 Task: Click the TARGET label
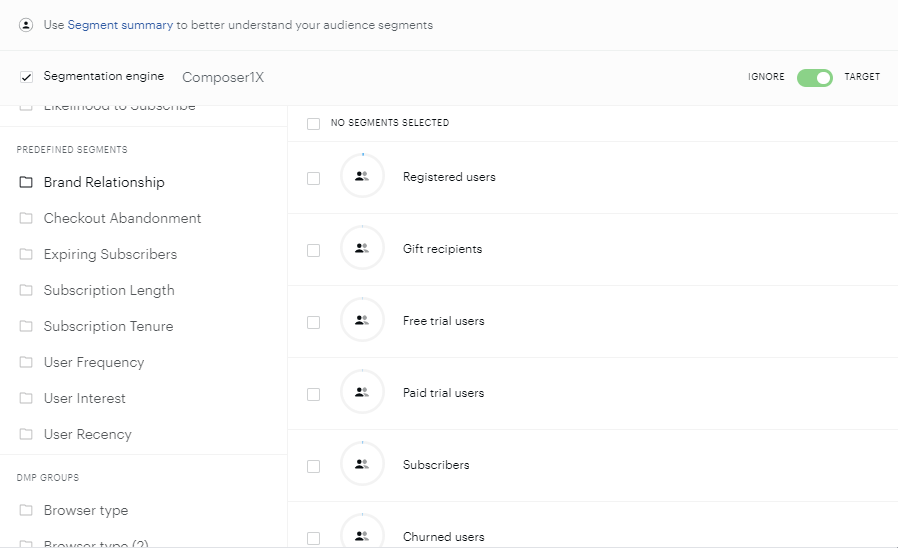[861, 77]
